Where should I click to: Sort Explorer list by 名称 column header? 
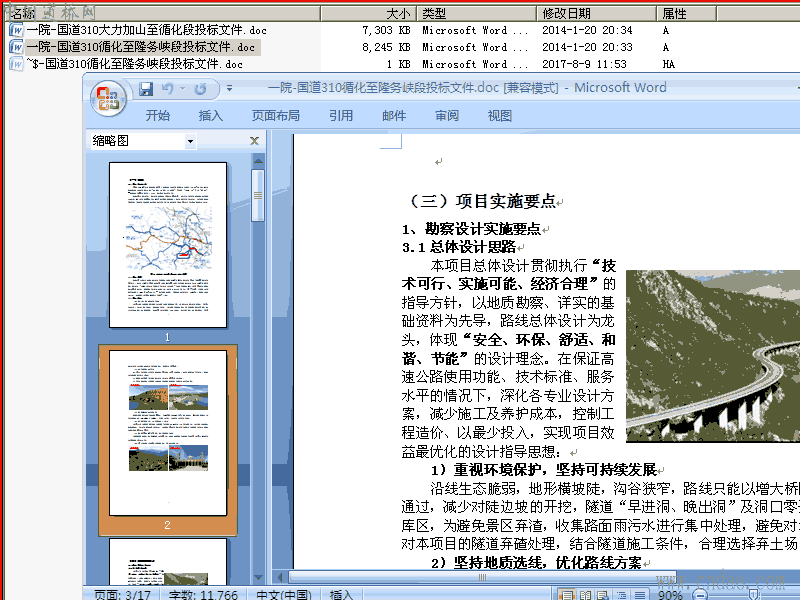(163, 14)
